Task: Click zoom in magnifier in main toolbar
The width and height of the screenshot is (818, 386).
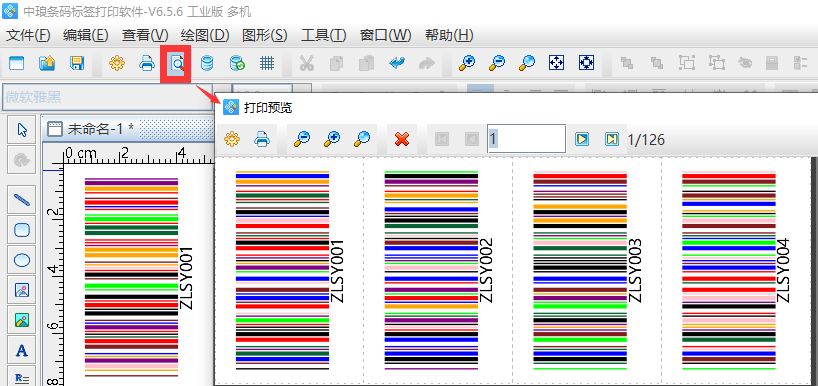Action: tap(466, 64)
